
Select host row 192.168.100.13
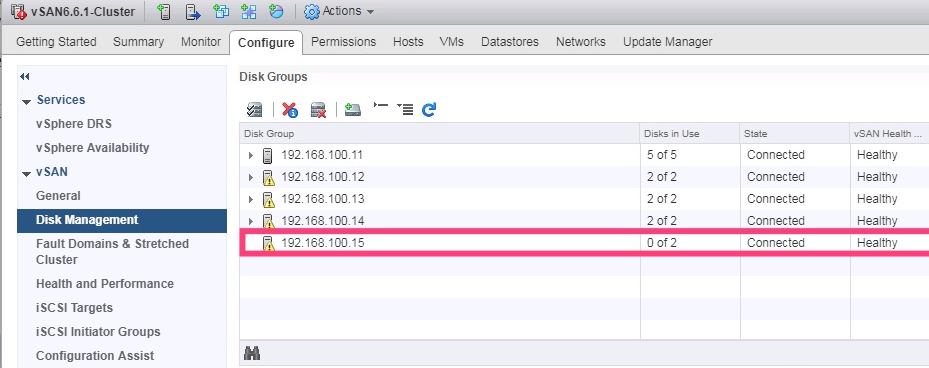tap(584, 199)
